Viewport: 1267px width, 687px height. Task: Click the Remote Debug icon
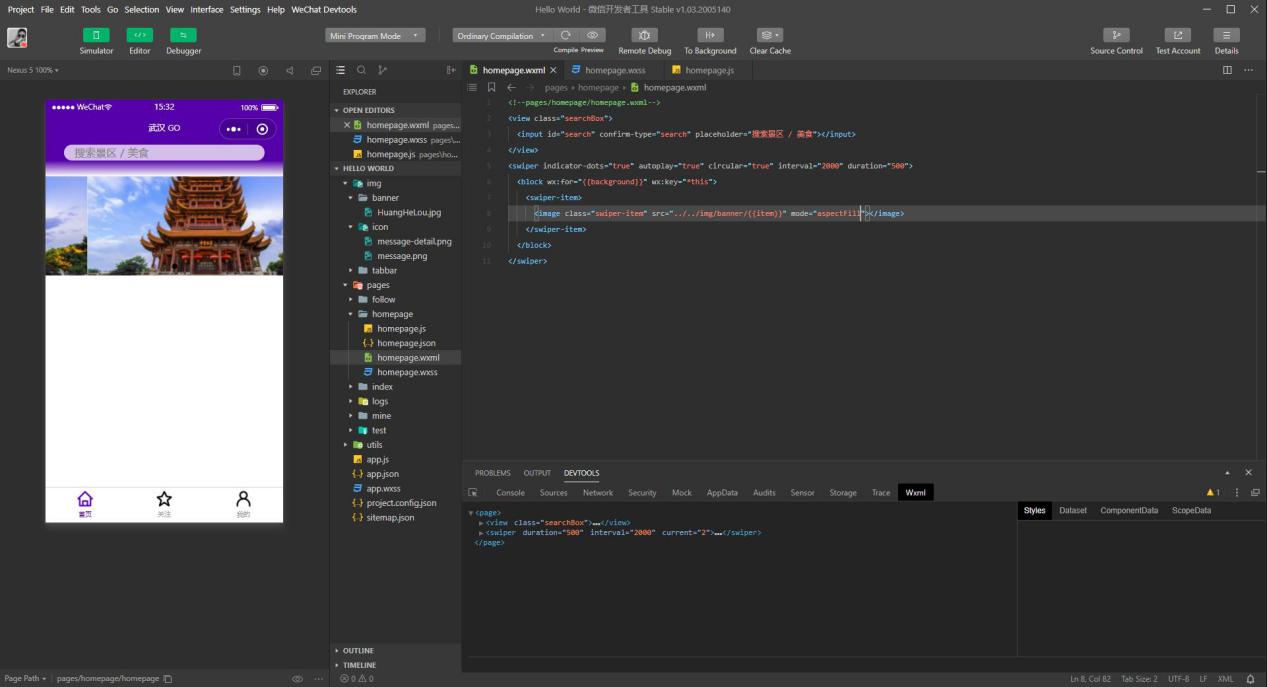pos(644,35)
